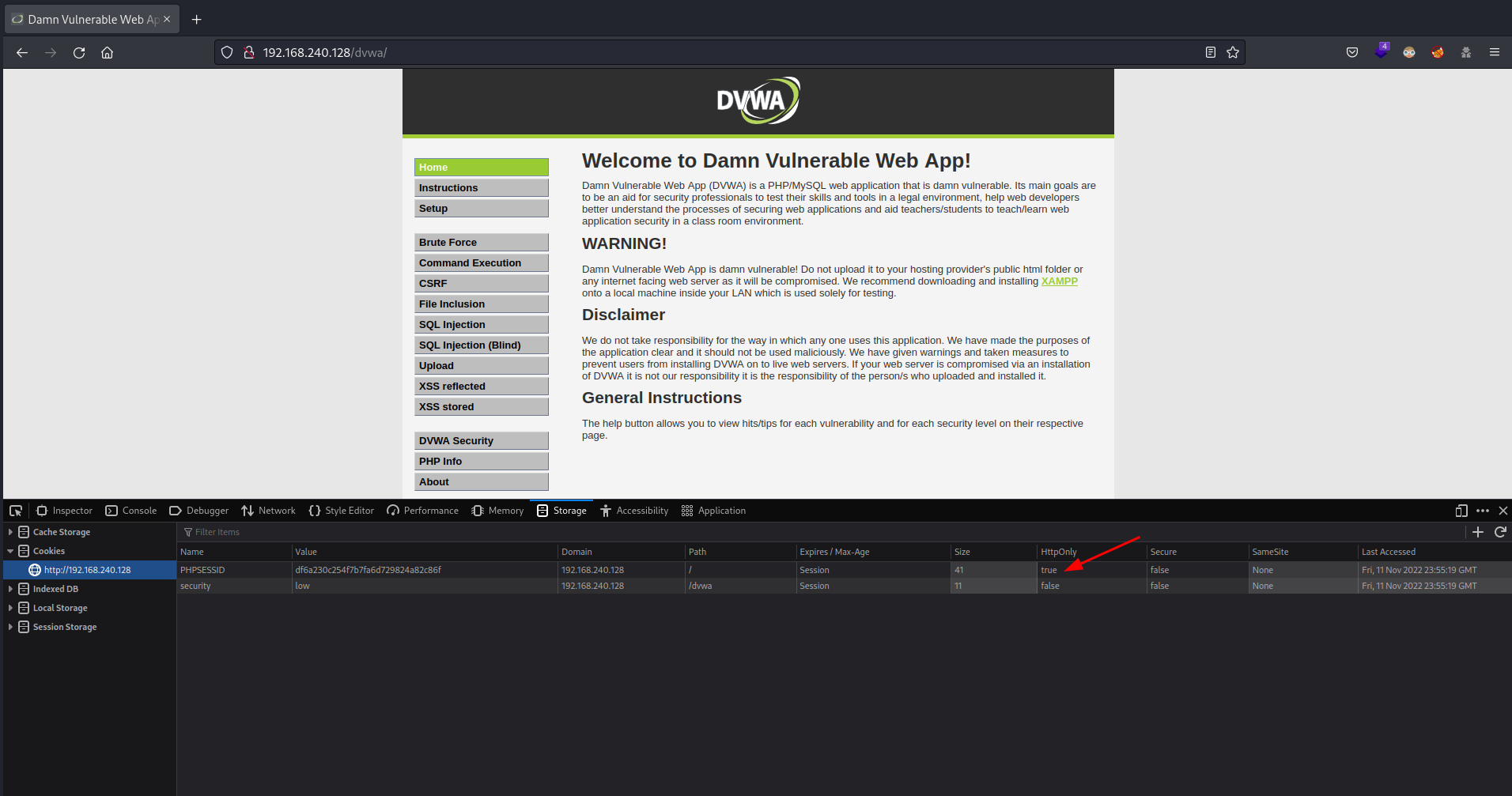
Task: Toggle responsive design mode icon
Action: point(1461,511)
